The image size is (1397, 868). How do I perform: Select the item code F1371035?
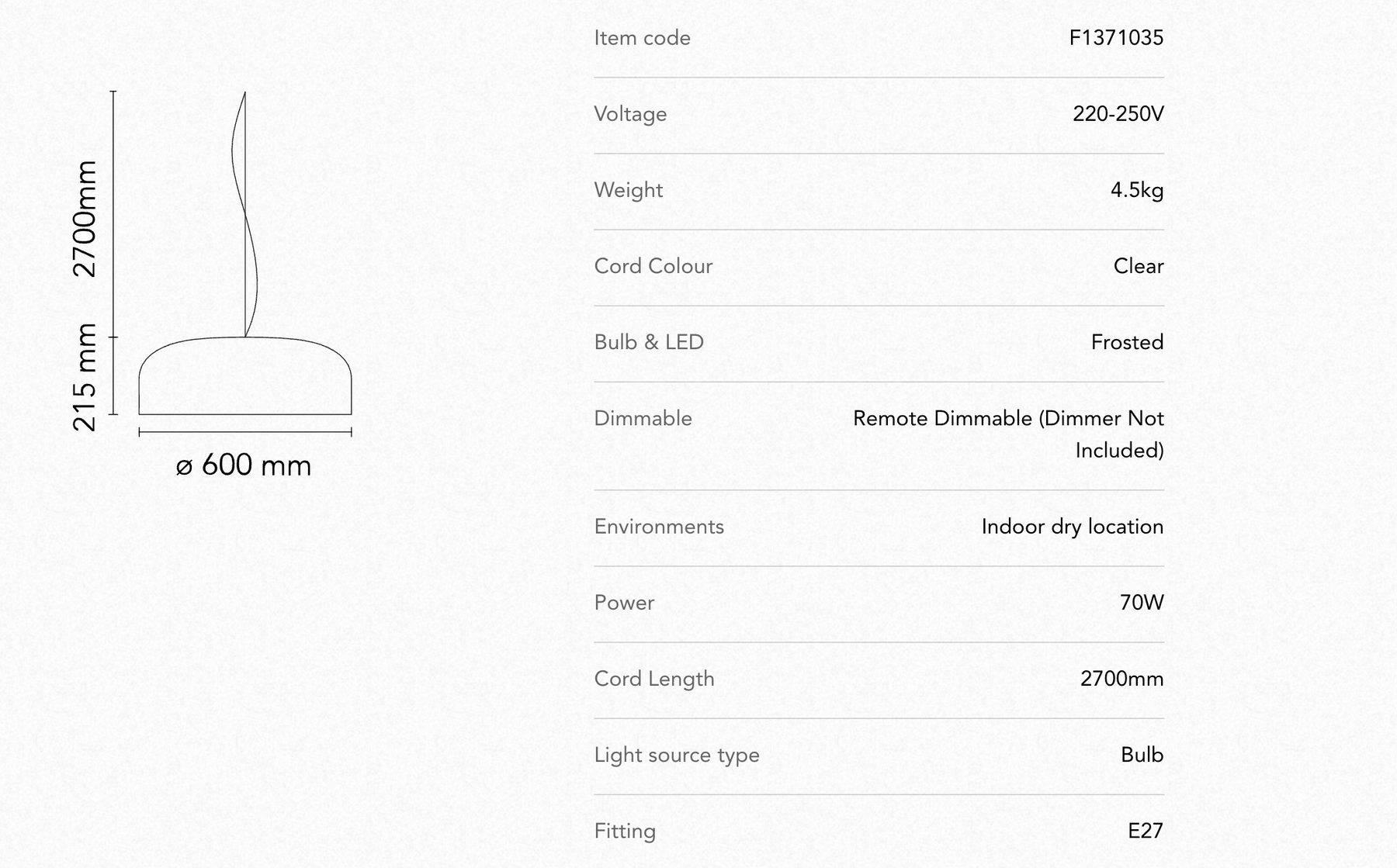click(1116, 38)
